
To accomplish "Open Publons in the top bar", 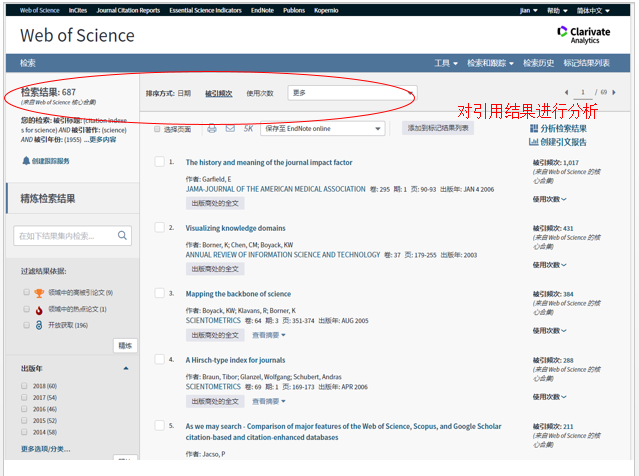I will (294, 10).
